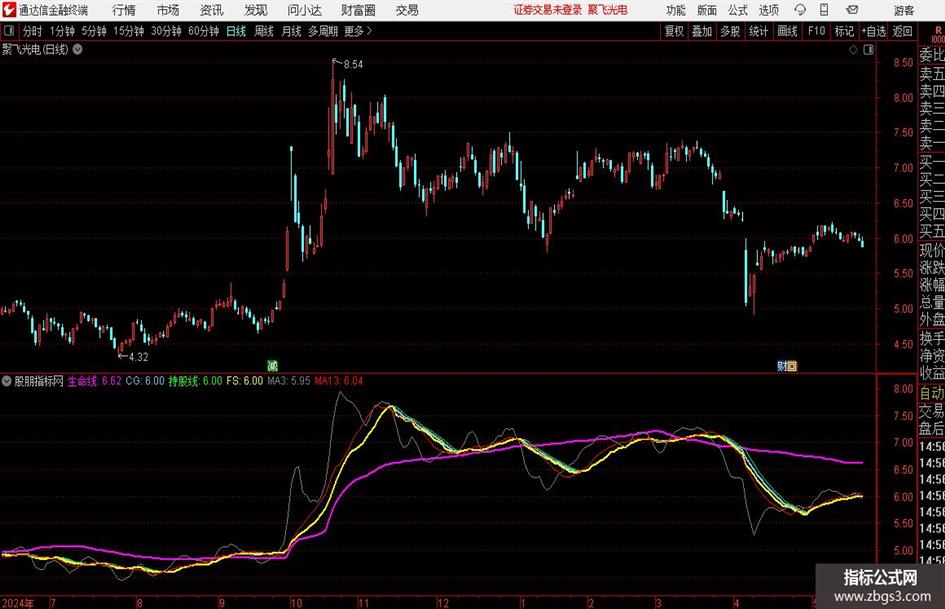Click the 4.32 low price label

pyautogui.click(x=139, y=356)
